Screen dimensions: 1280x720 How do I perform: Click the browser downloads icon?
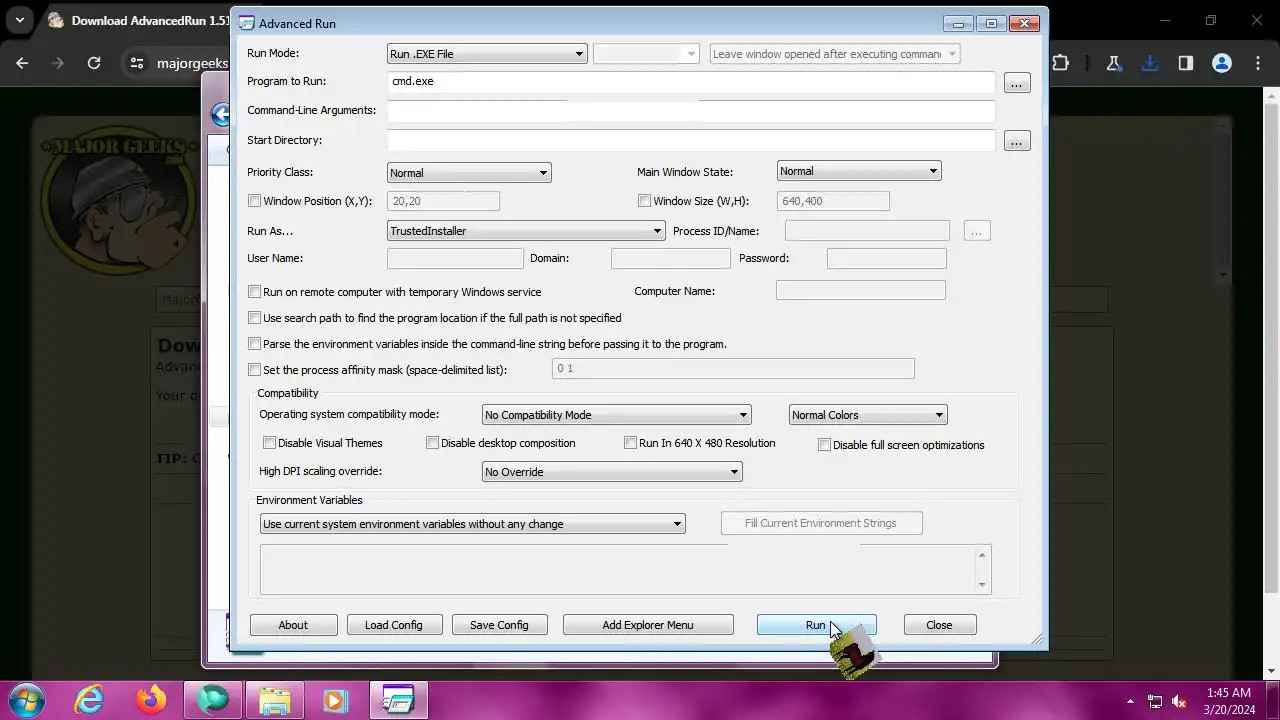point(1150,63)
